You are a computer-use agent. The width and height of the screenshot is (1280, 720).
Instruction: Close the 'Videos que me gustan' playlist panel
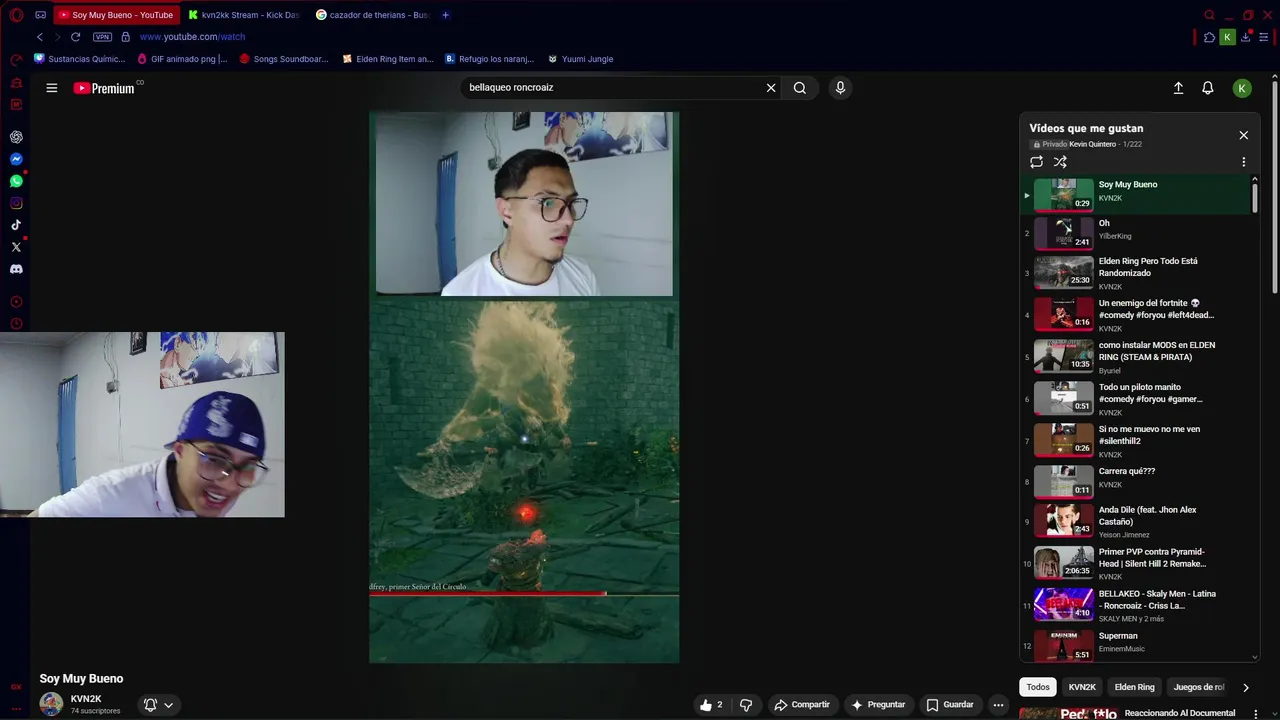pos(1244,135)
